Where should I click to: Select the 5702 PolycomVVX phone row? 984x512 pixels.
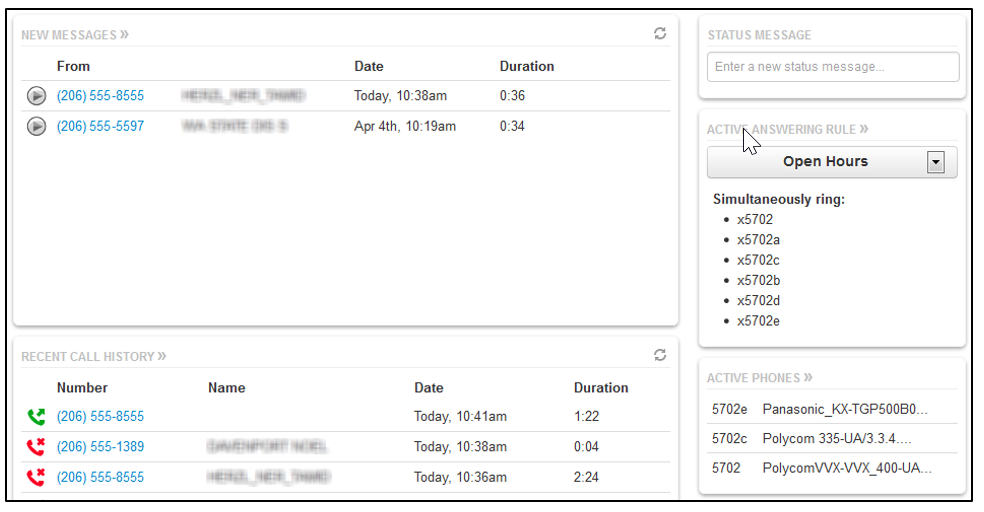[x=832, y=468]
